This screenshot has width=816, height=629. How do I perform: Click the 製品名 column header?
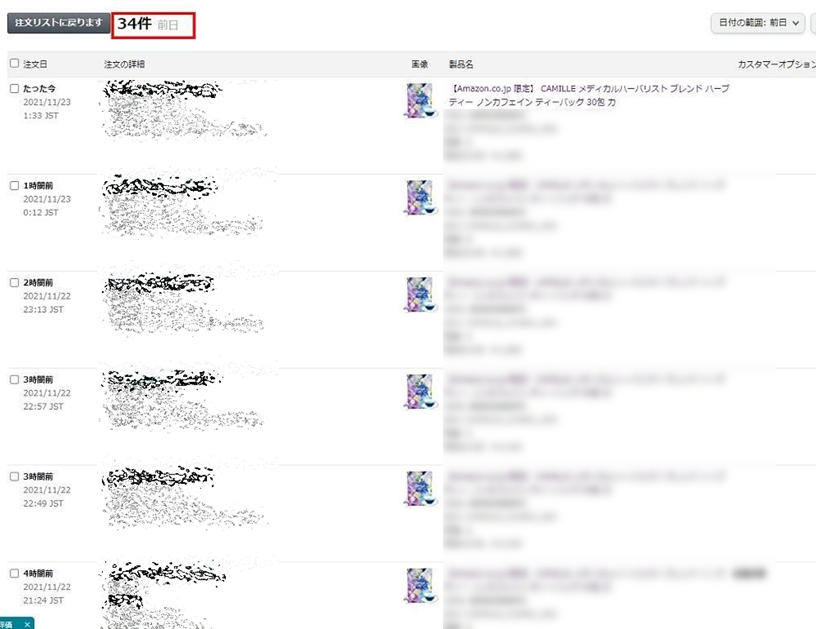461,64
